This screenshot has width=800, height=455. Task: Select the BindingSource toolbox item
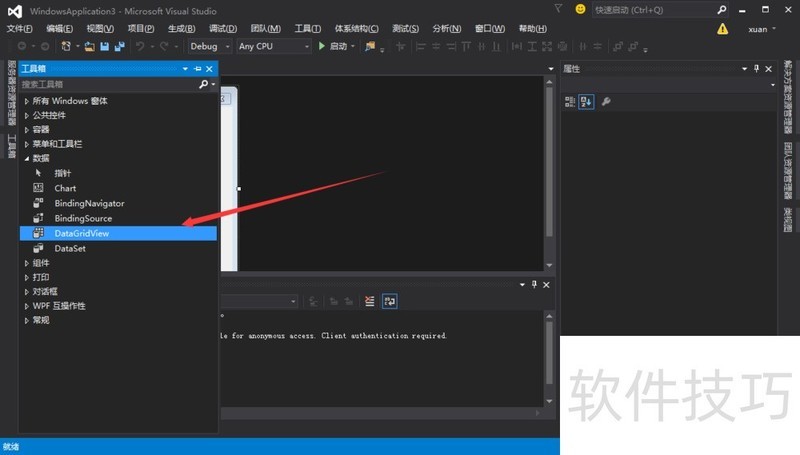(x=118, y=218)
